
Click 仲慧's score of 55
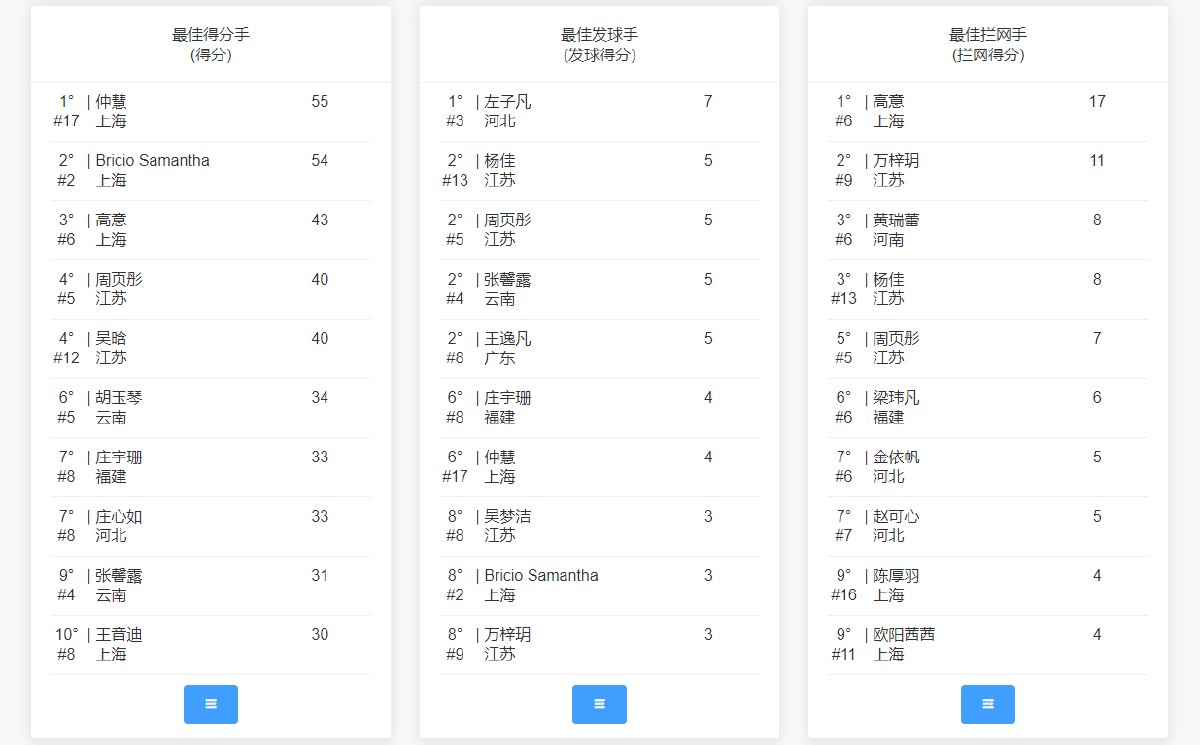point(320,102)
